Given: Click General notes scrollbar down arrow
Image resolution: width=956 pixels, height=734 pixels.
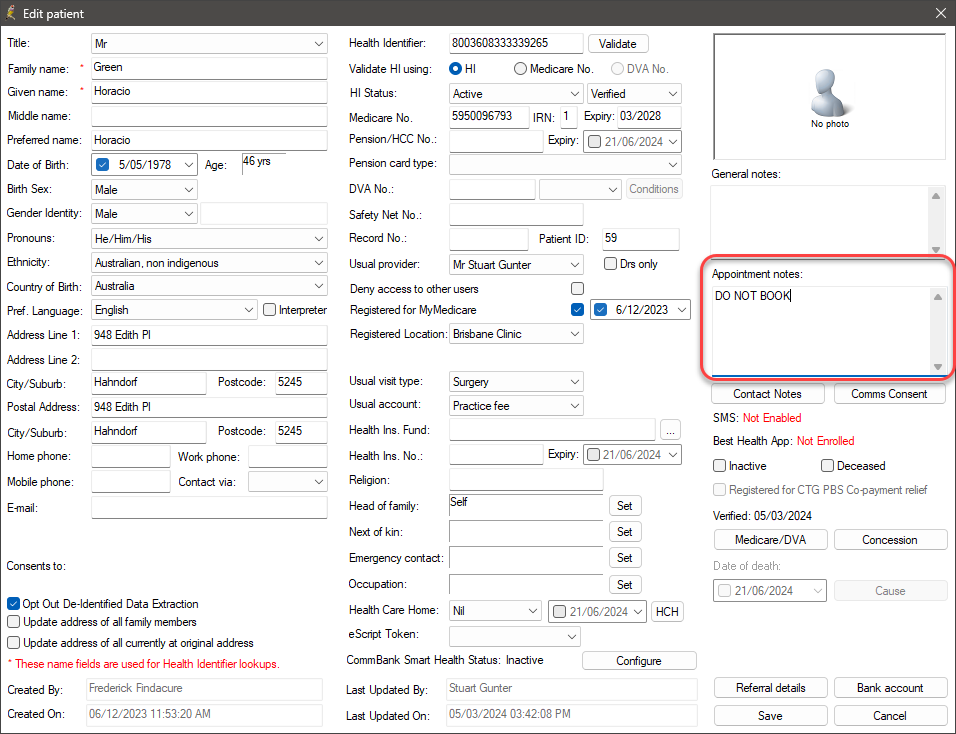Looking at the screenshot, I should (936, 249).
